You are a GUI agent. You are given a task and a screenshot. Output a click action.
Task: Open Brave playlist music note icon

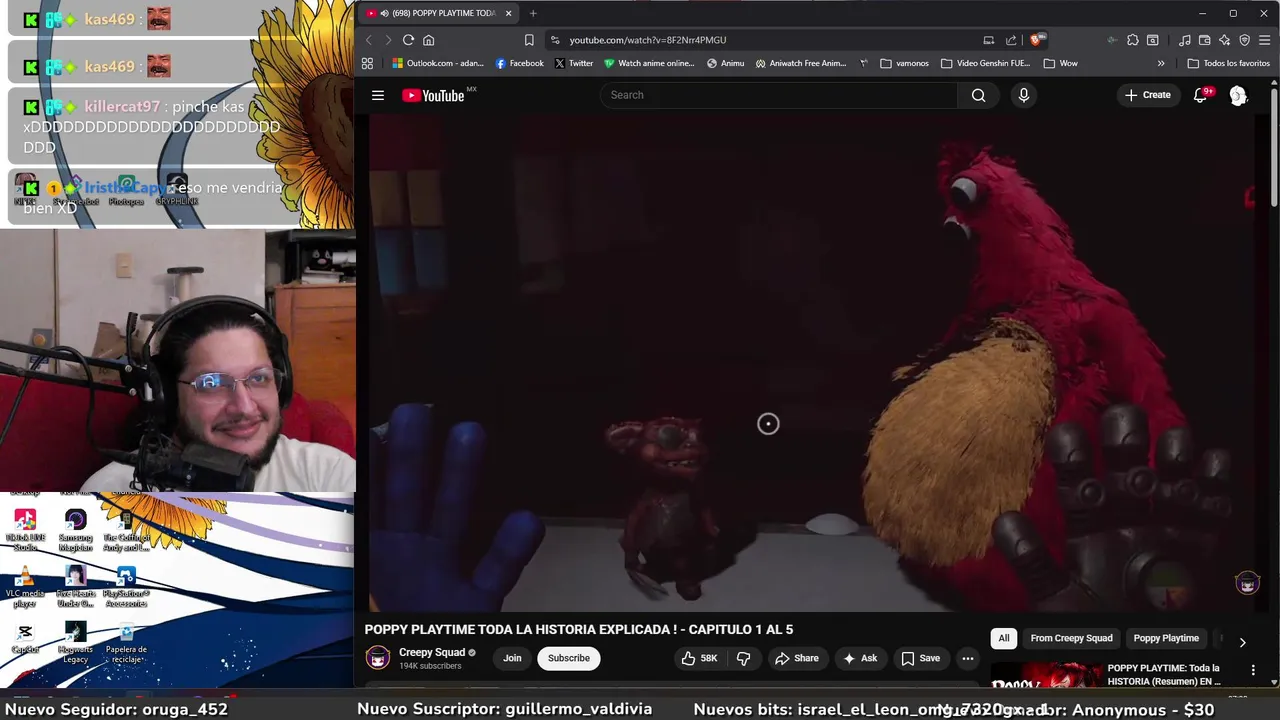click(1185, 40)
